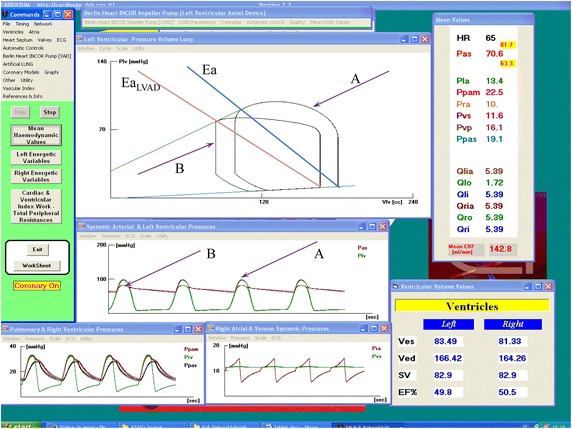The height and width of the screenshot is (429, 572).
Task: Click the Exit button
Action: coord(37,250)
